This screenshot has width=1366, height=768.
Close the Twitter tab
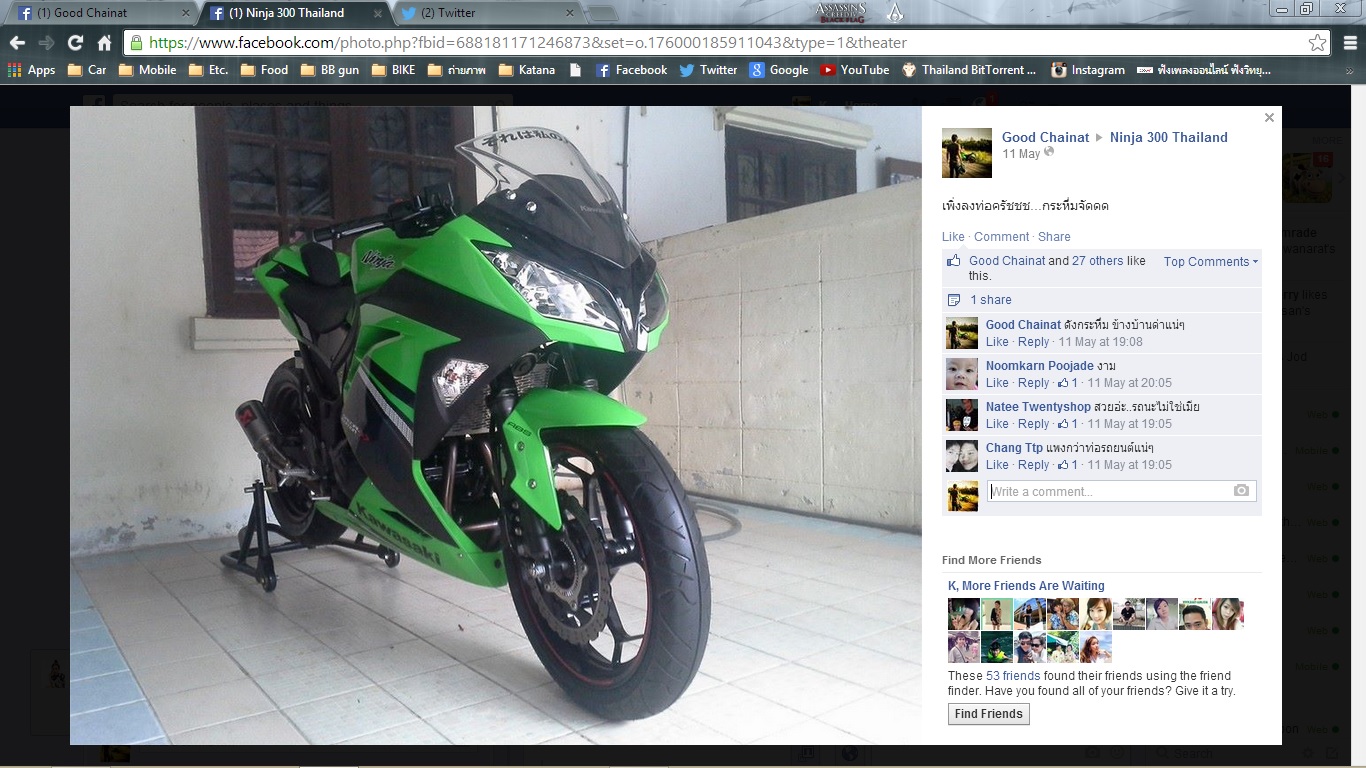point(570,13)
